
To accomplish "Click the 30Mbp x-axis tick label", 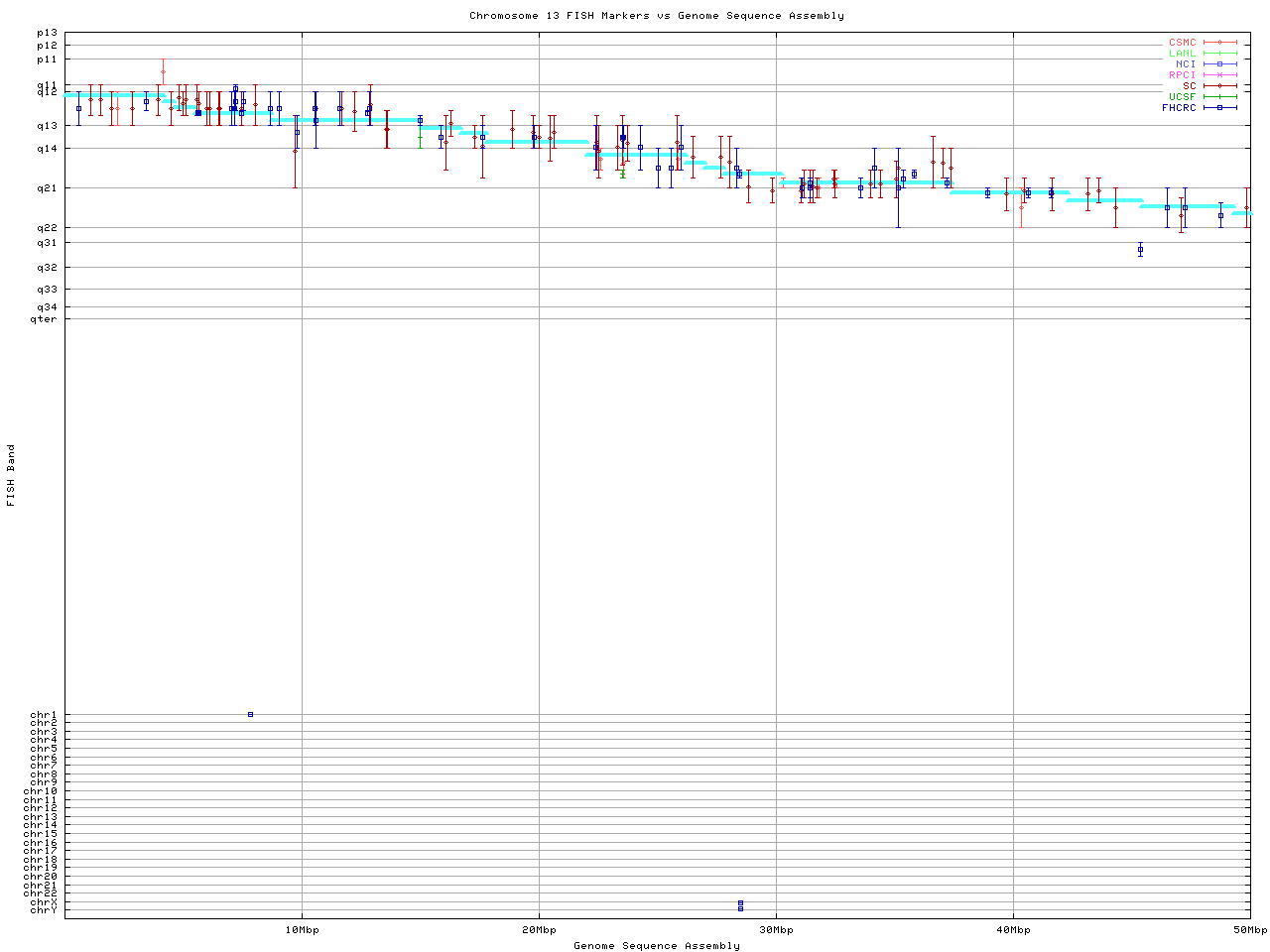I will [776, 929].
